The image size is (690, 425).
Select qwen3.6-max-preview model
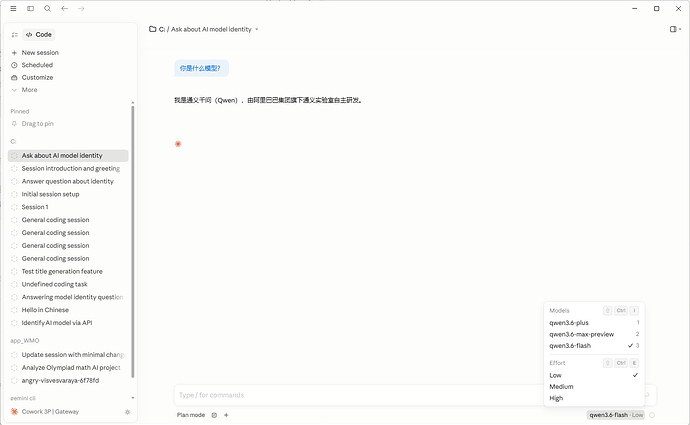(x=594, y=334)
